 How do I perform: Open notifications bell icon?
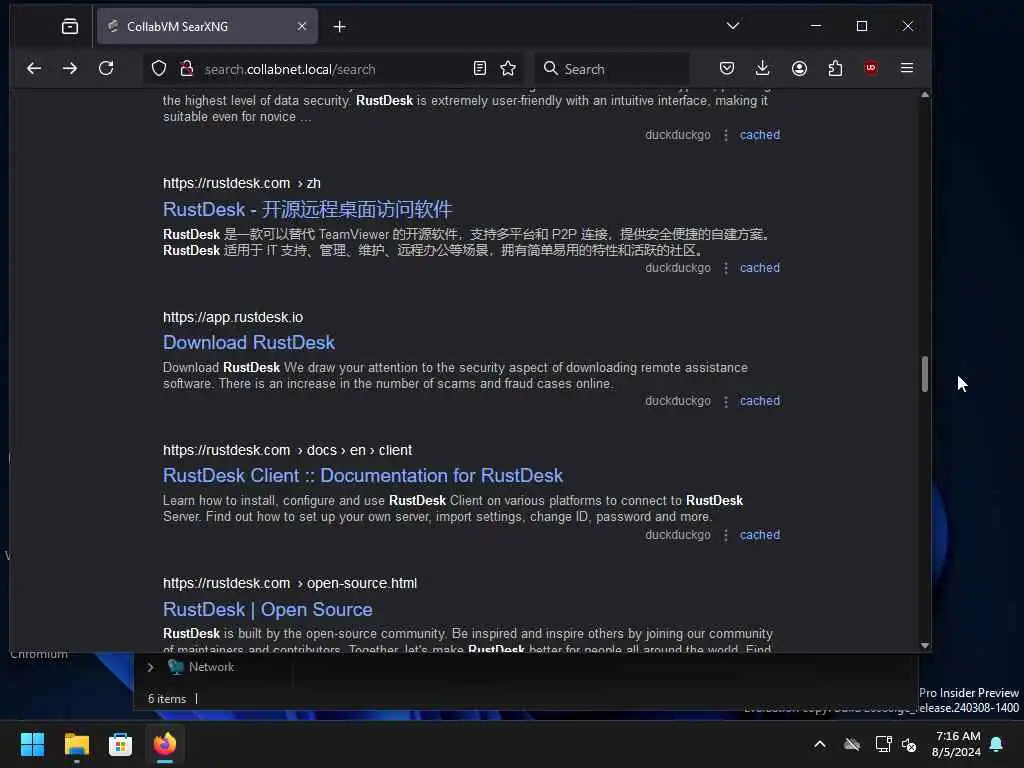click(996, 744)
